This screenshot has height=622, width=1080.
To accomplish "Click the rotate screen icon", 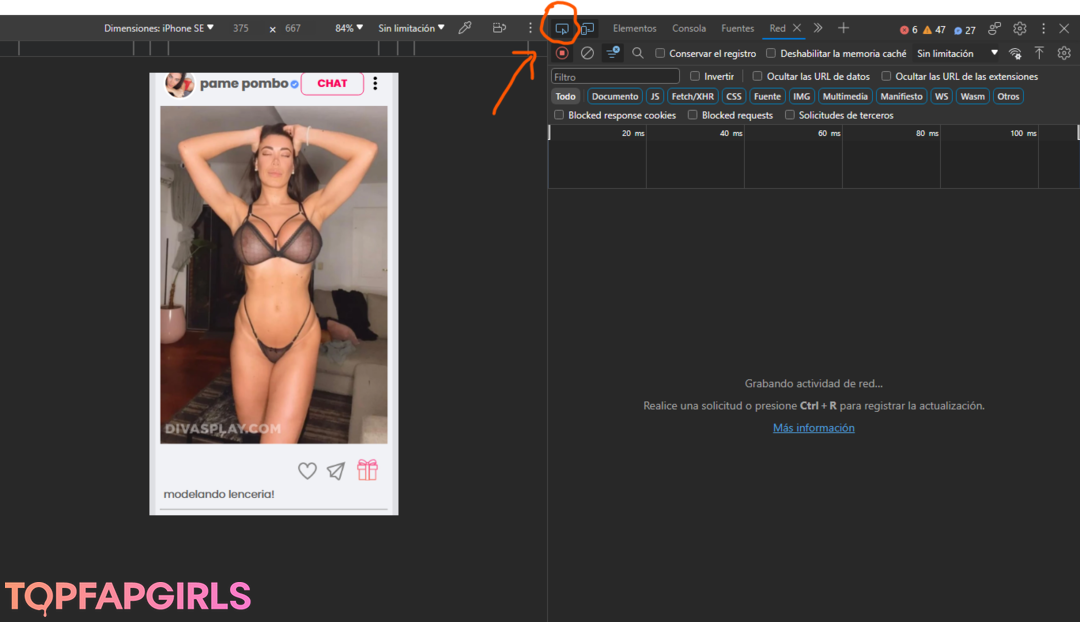I will coord(498,28).
